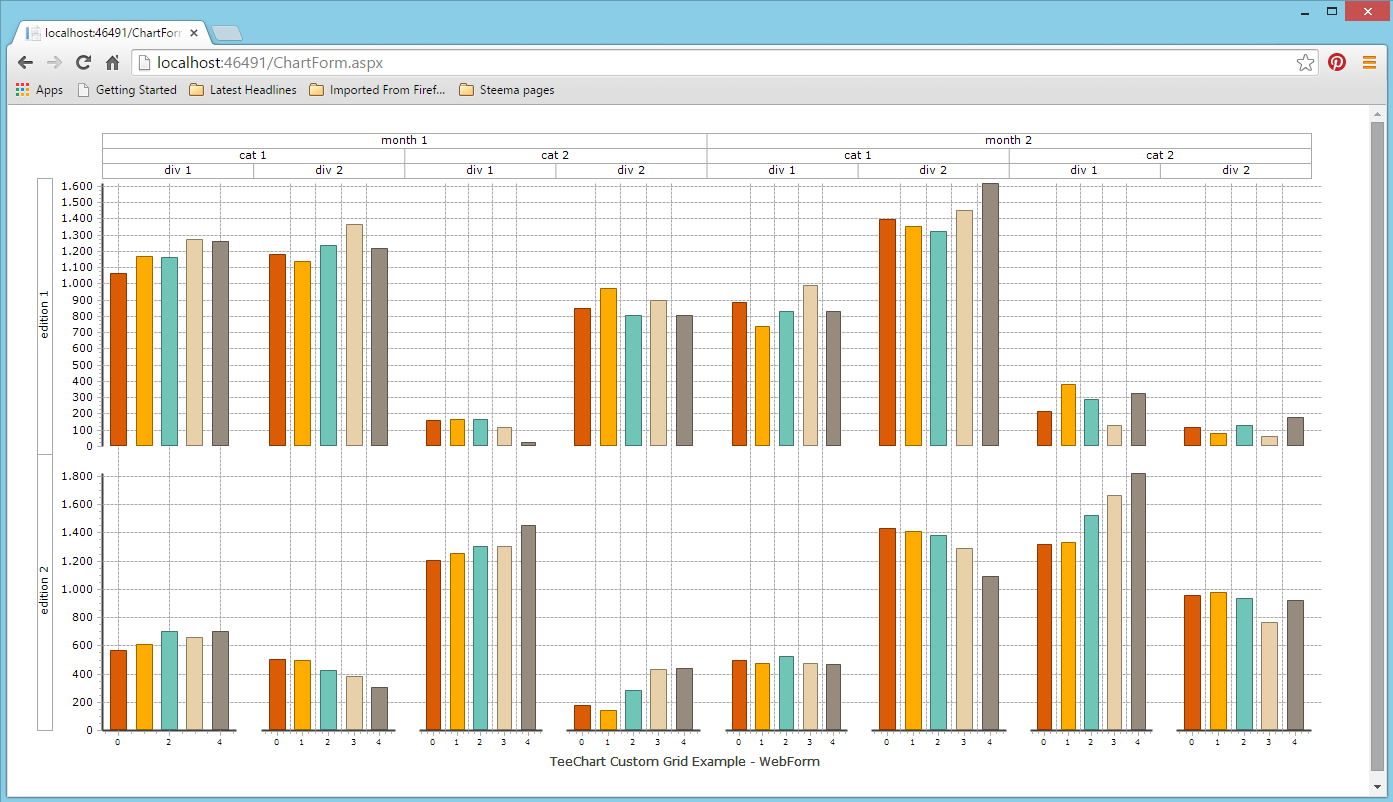Open a new browser tab
1393x802 pixels.
[x=227, y=33]
